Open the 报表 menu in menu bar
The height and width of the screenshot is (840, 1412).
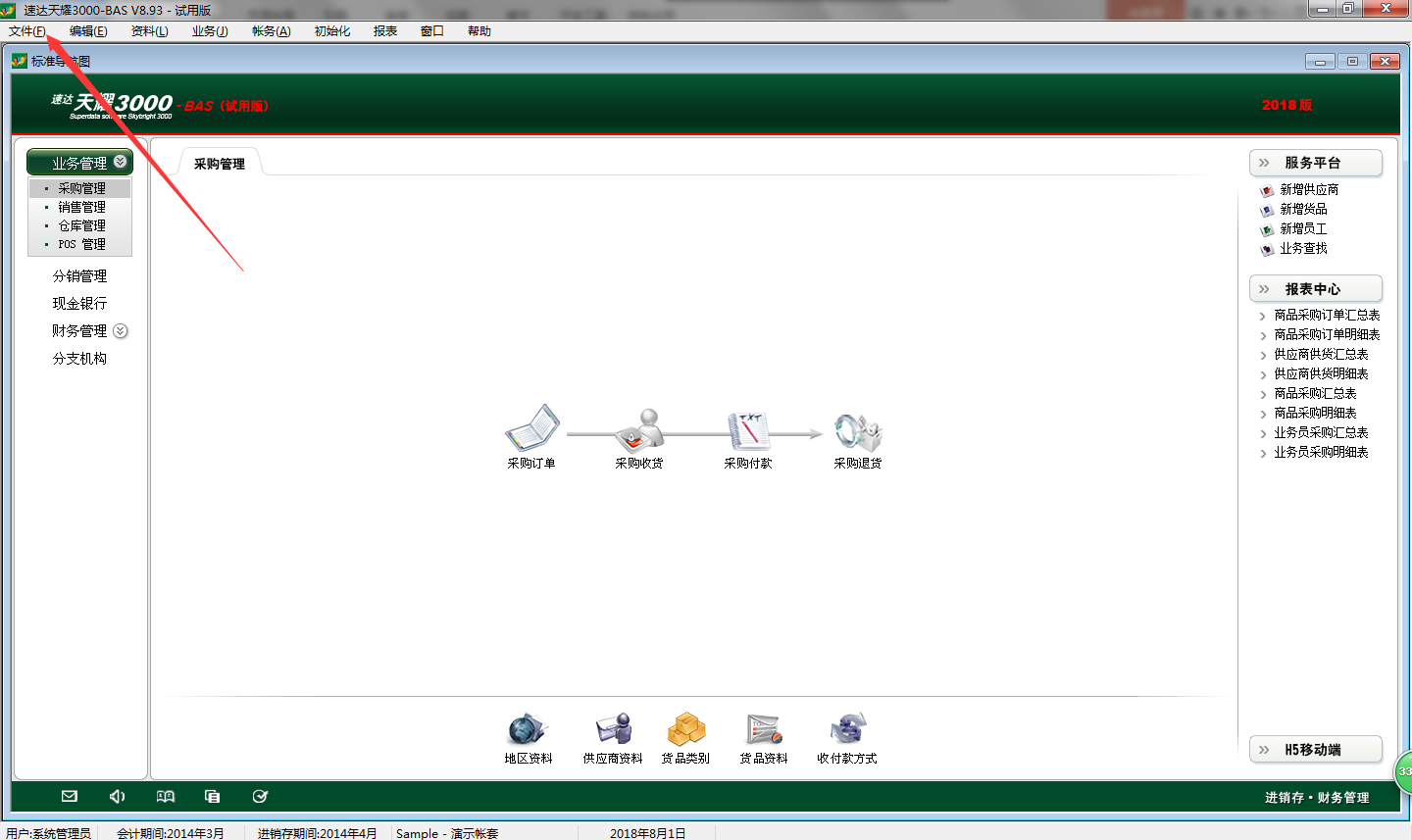(384, 31)
